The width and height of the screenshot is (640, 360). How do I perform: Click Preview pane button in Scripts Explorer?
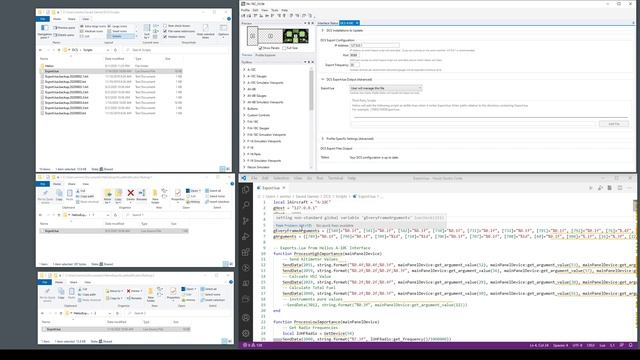[65, 28]
